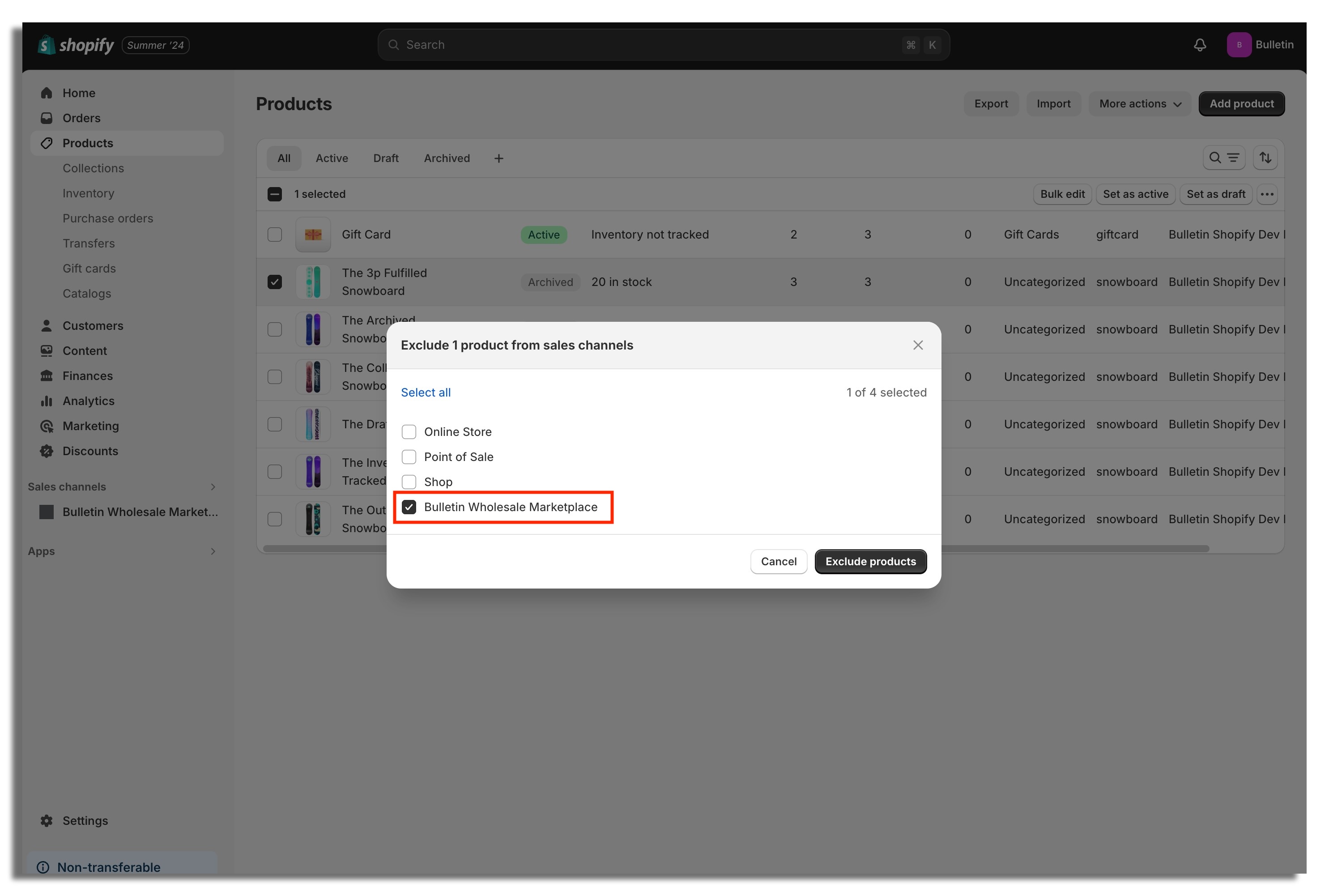Click the search magnifier icon in top bar

point(394,45)
